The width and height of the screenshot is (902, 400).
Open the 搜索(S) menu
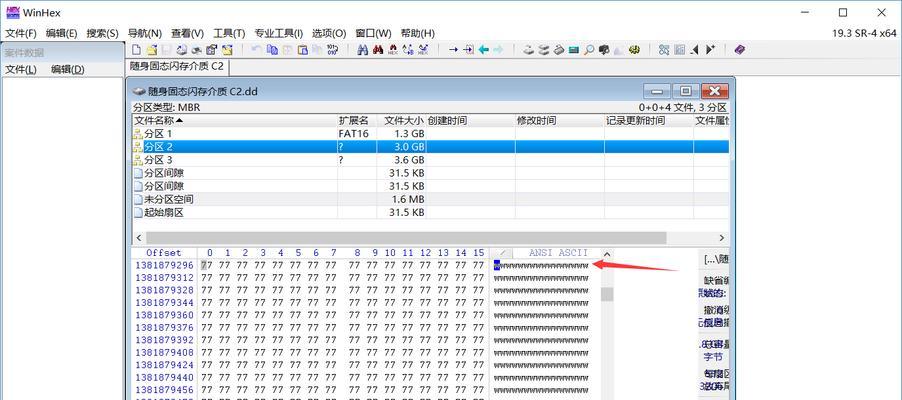pyautogui.click(x=102, y=33)
